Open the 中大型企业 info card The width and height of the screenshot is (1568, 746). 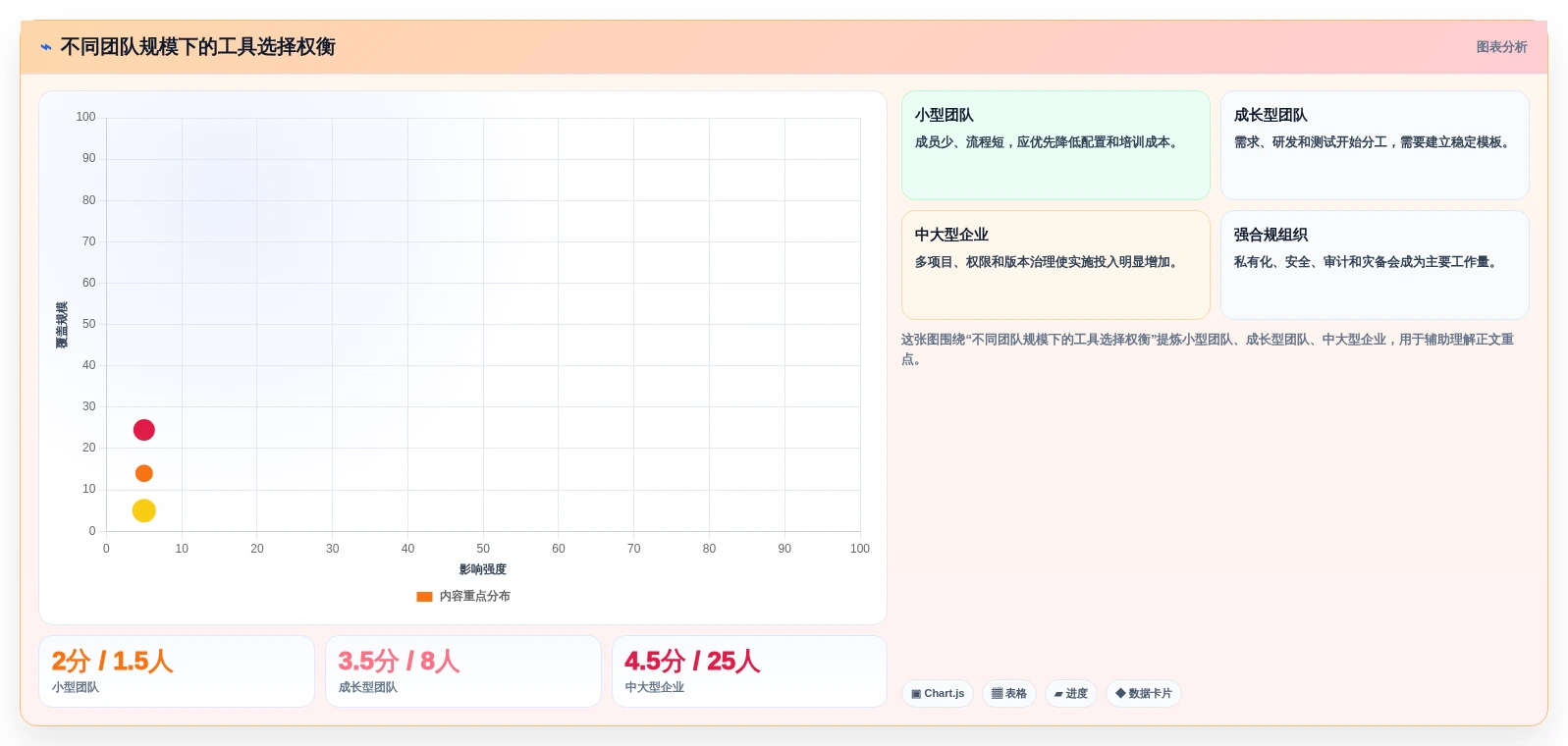point(1055,265)
